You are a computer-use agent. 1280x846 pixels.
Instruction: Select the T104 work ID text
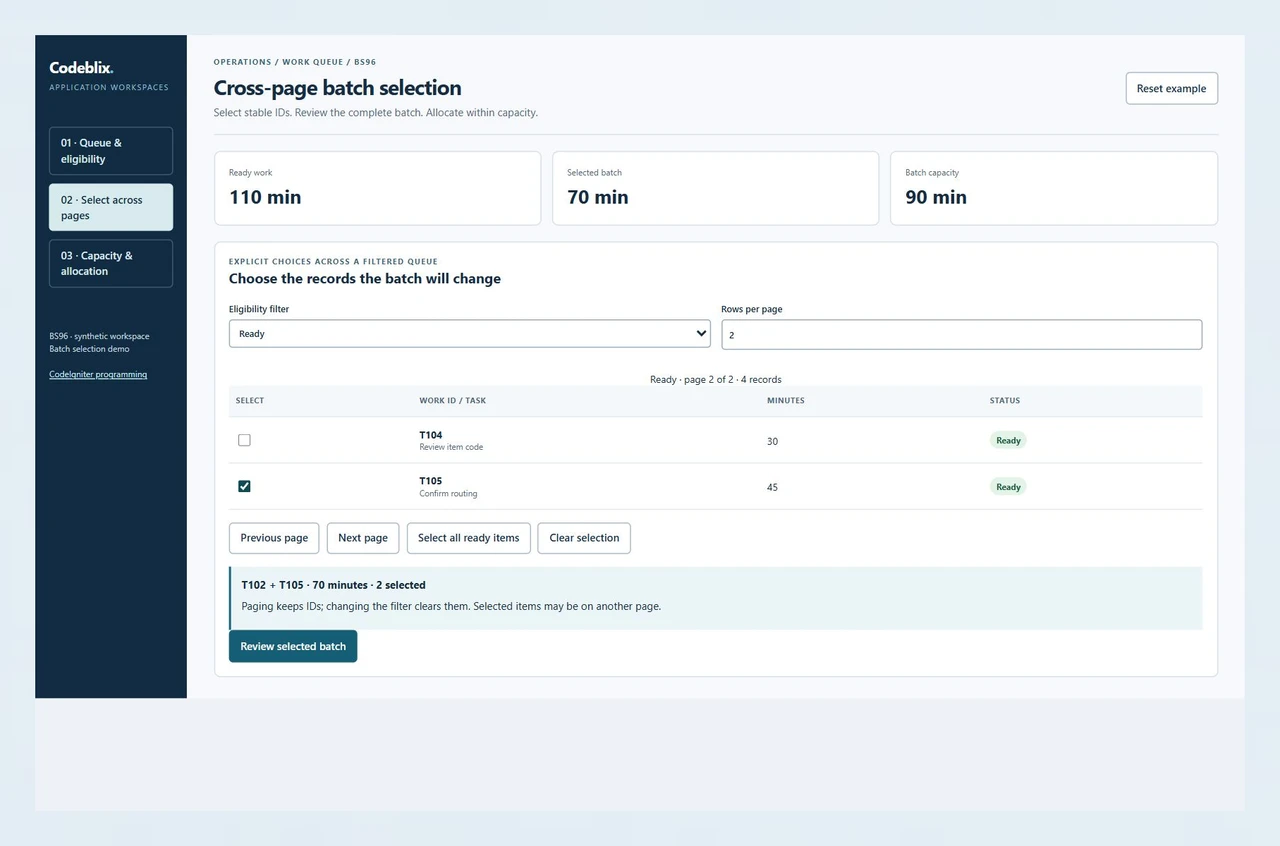[x=431, y=435]
